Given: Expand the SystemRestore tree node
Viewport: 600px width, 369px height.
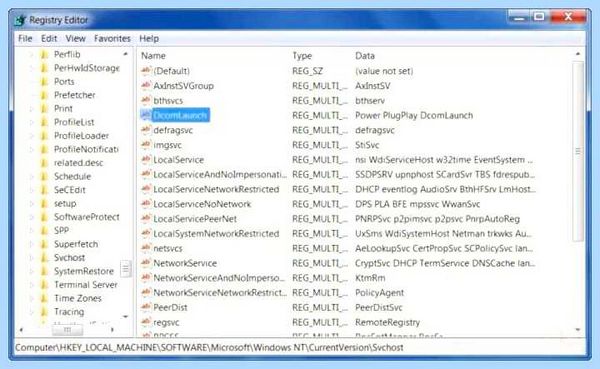Looking at the screenshot, I should click(x=31, y=271).
